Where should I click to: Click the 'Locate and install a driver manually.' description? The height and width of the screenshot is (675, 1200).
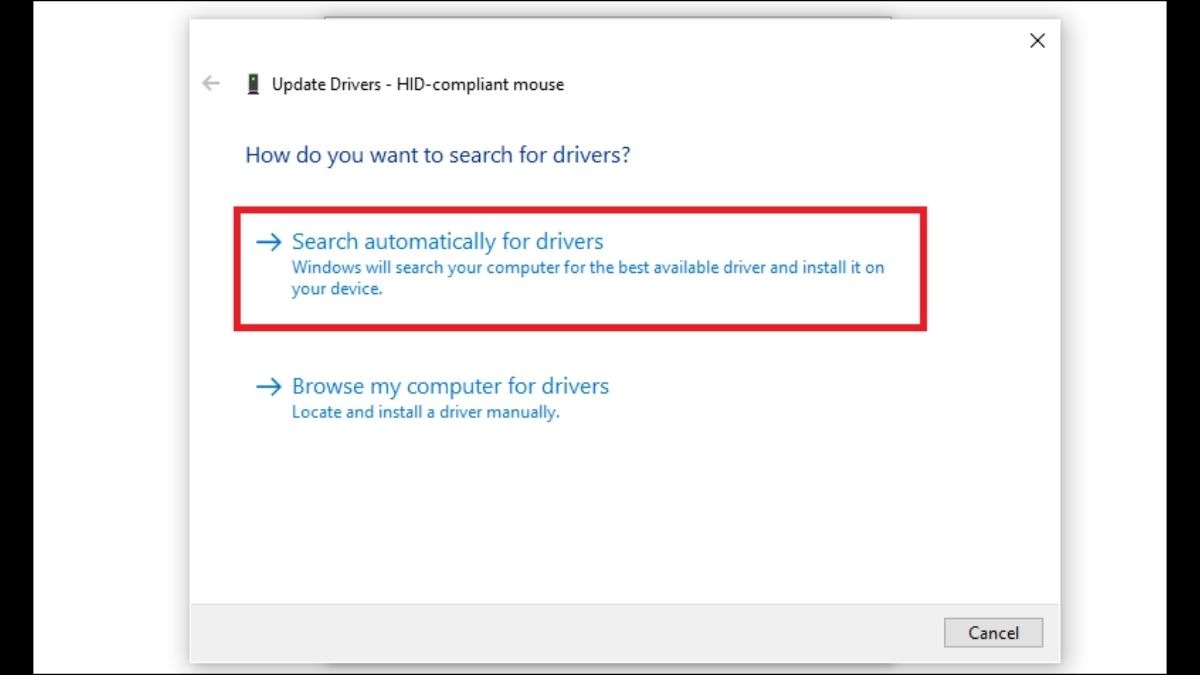(x=425, y=412)
